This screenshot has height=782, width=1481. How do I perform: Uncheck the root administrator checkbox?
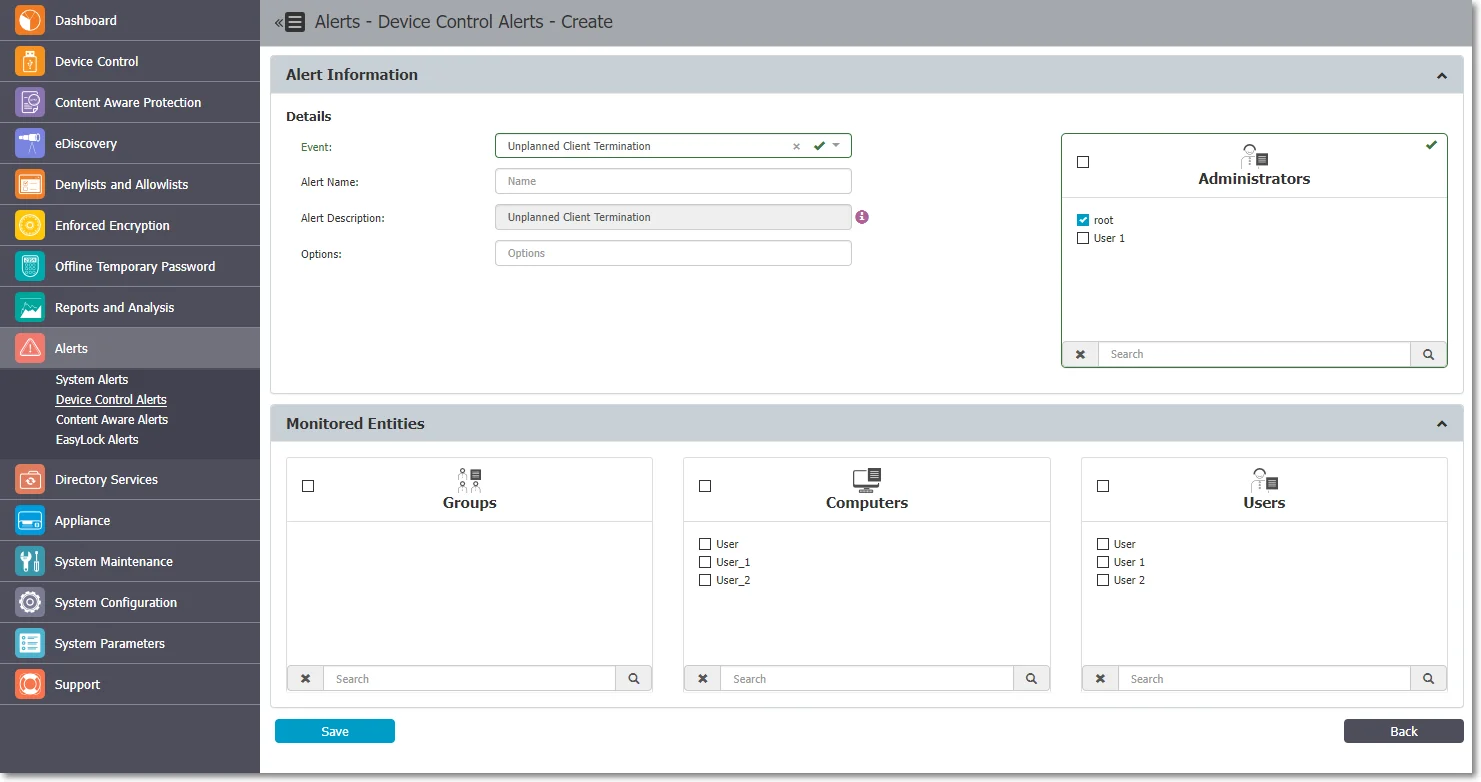click(1083, 220)
